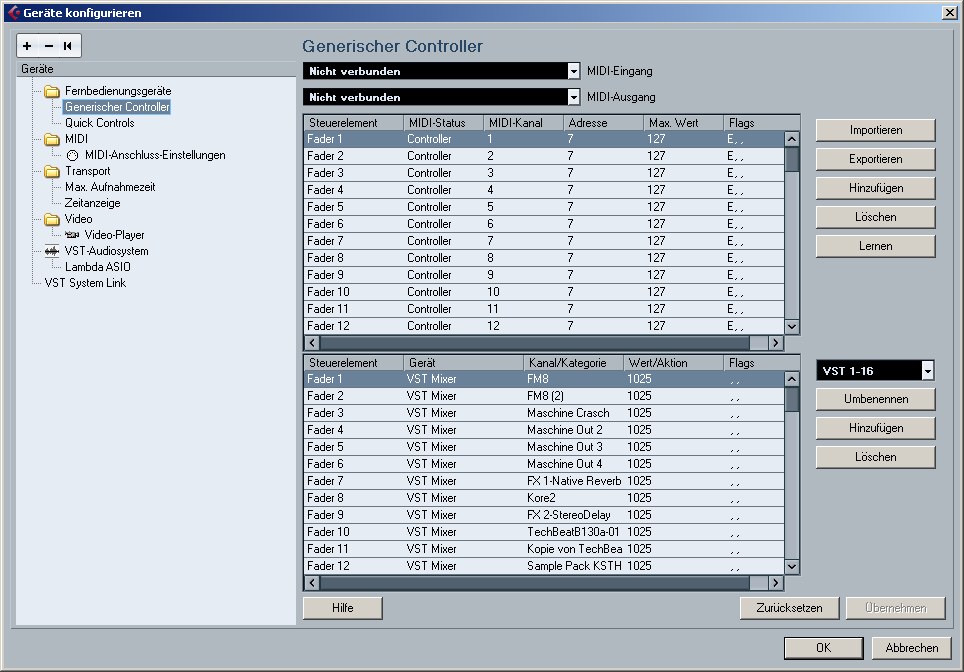
Task: Click the lower Hinzufügen button below Umbenennen
Action: tap(875, 428)
